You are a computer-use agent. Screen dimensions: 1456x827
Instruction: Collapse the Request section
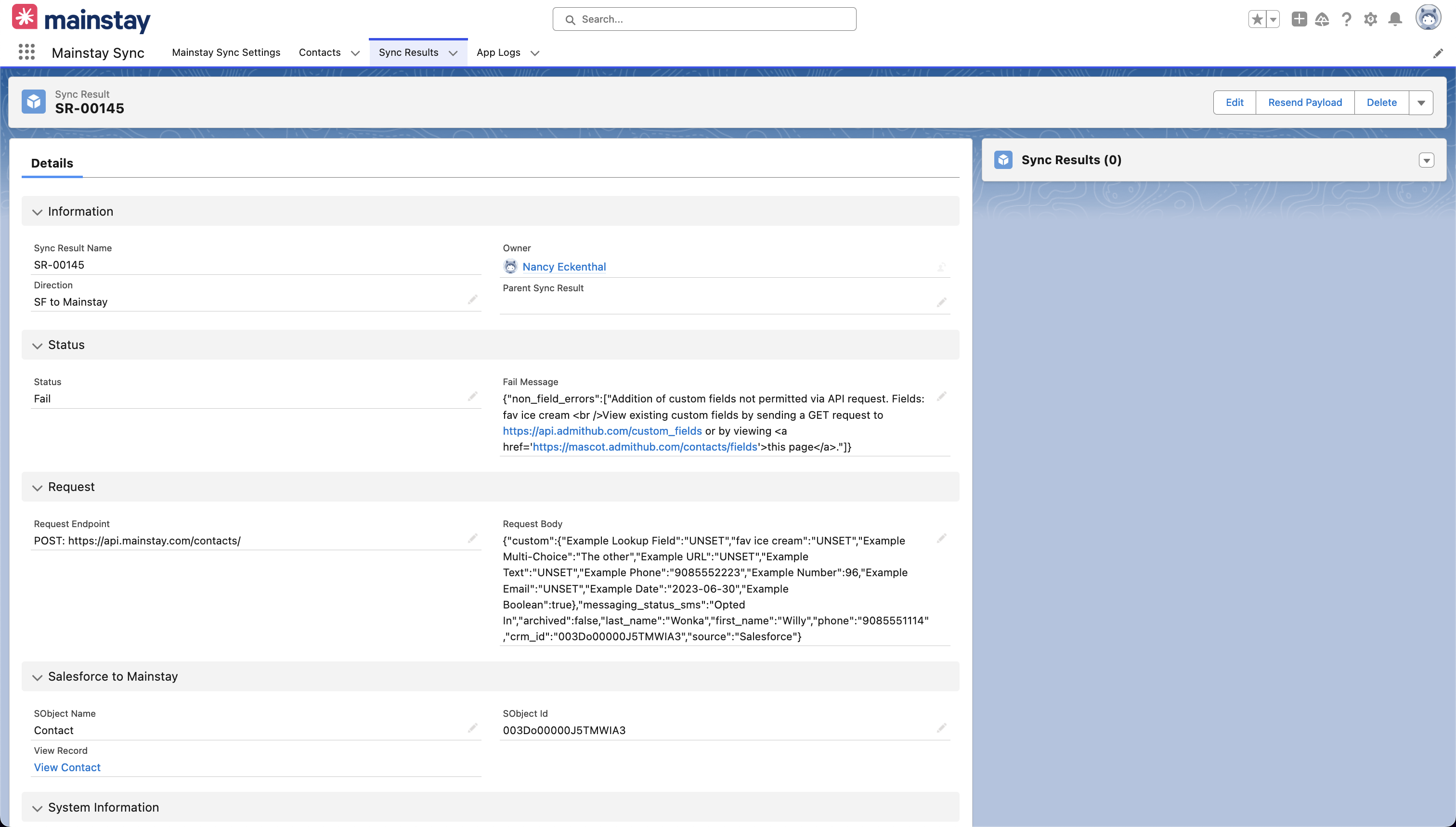(38, 487)
